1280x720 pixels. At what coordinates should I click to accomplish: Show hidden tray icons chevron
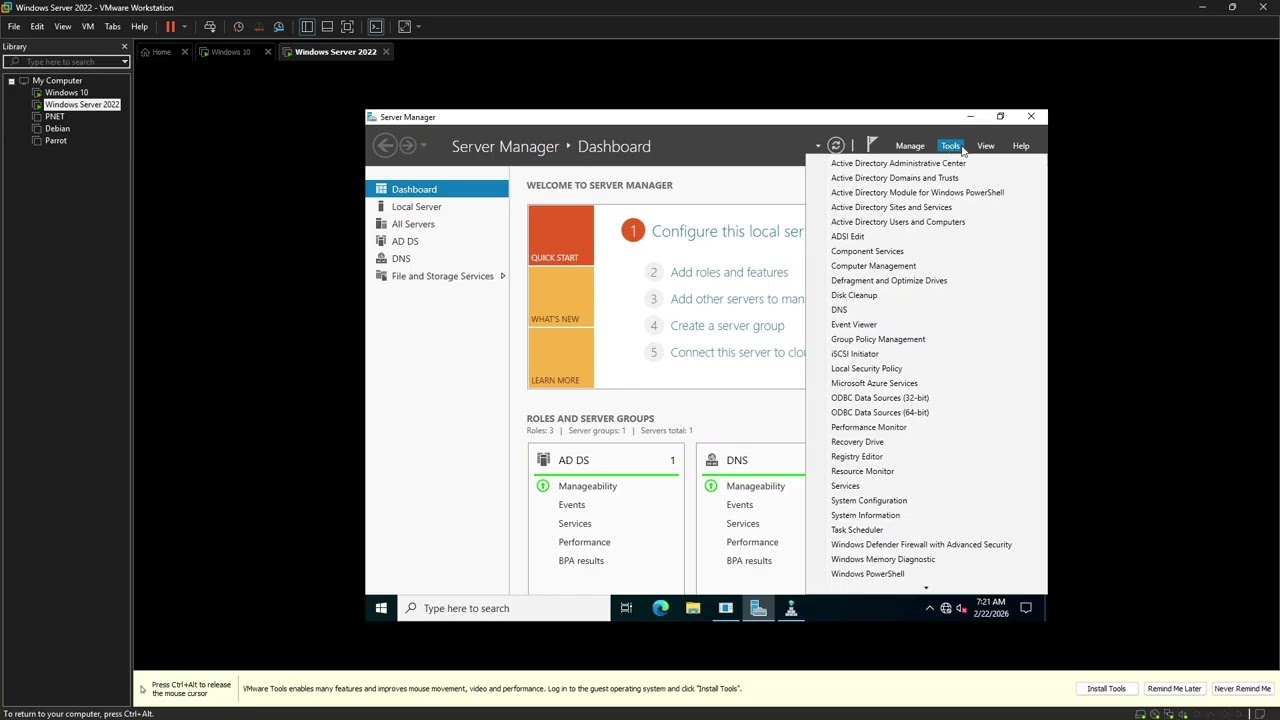point(929,608)
